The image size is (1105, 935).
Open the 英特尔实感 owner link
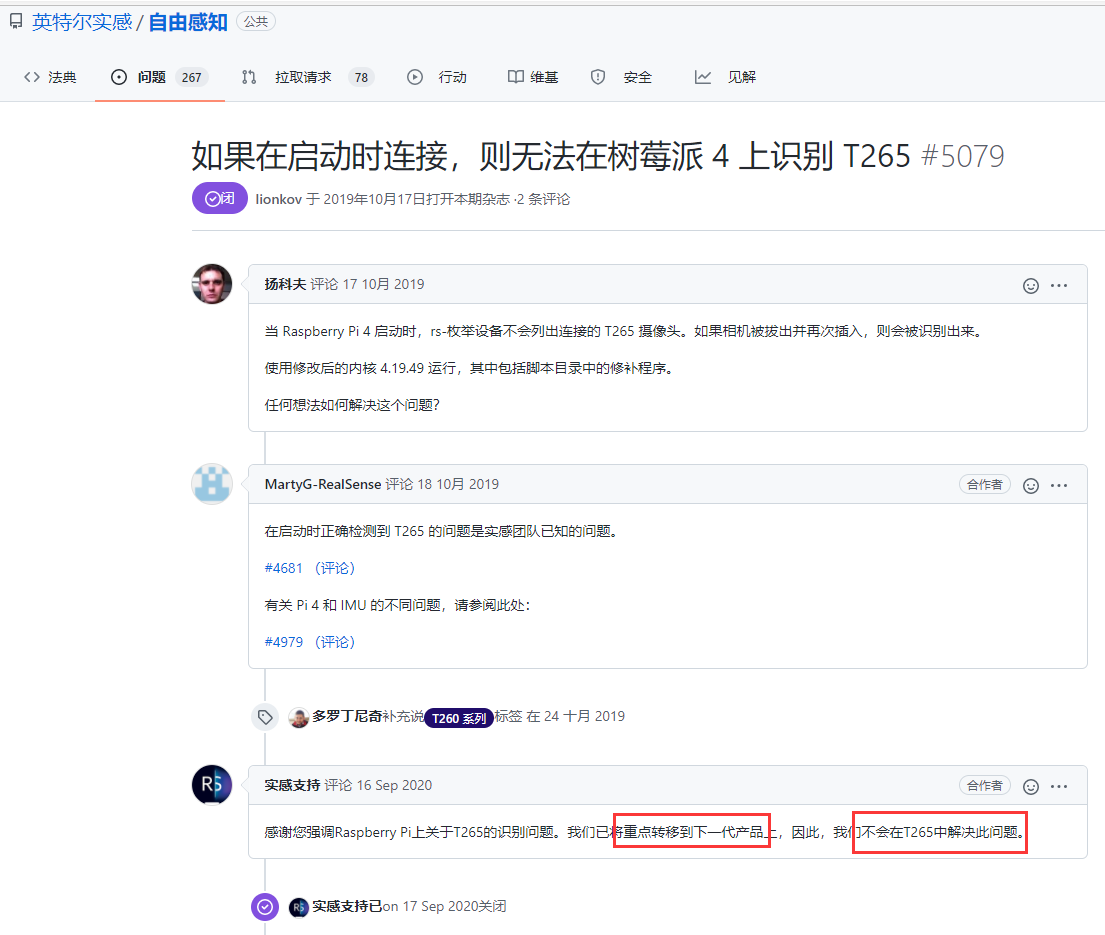82,22
